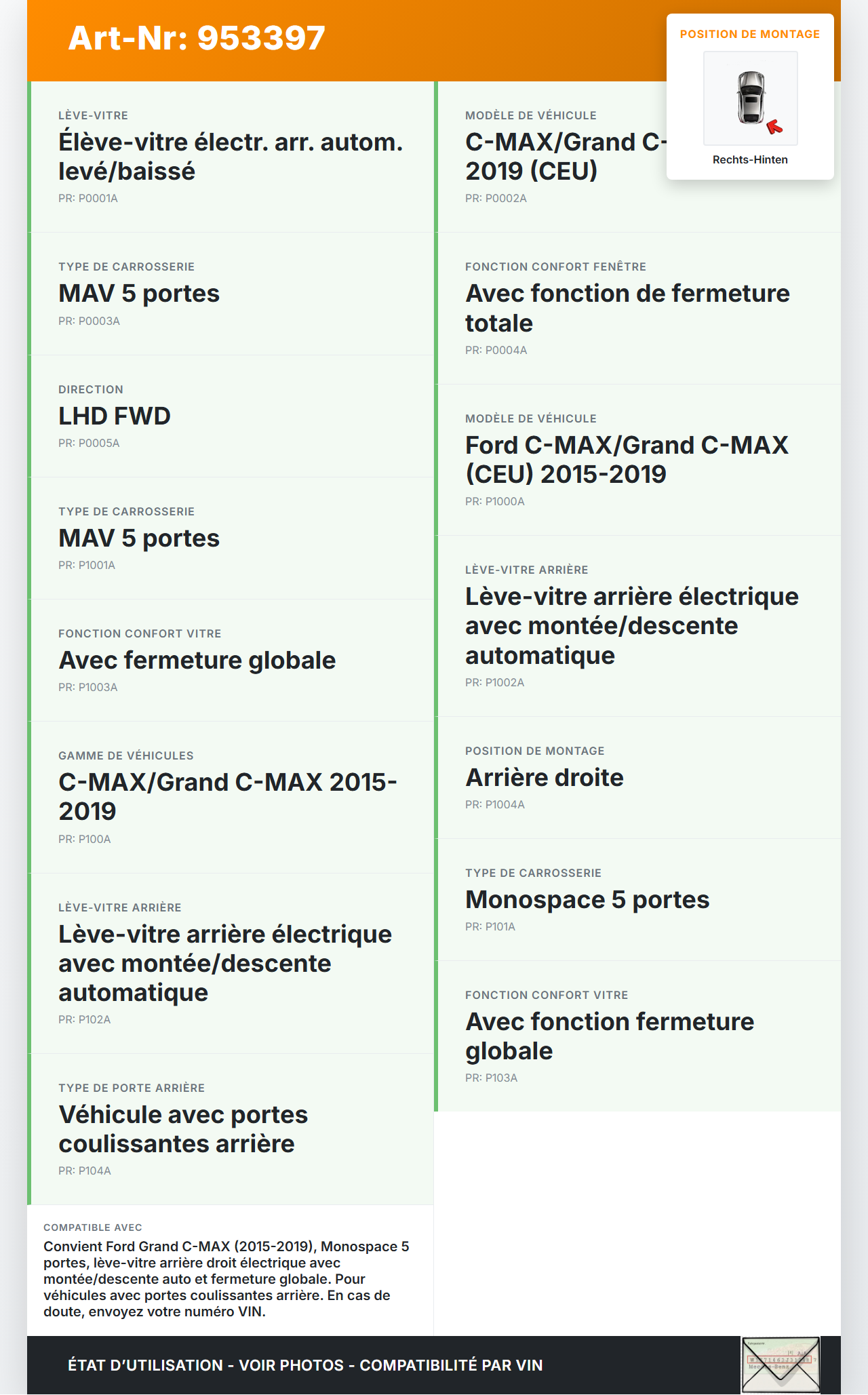Click the C-MAX/Grand C-MAX 2015-2019 gamme entry
868x1395 pixels.
[228, 797]
